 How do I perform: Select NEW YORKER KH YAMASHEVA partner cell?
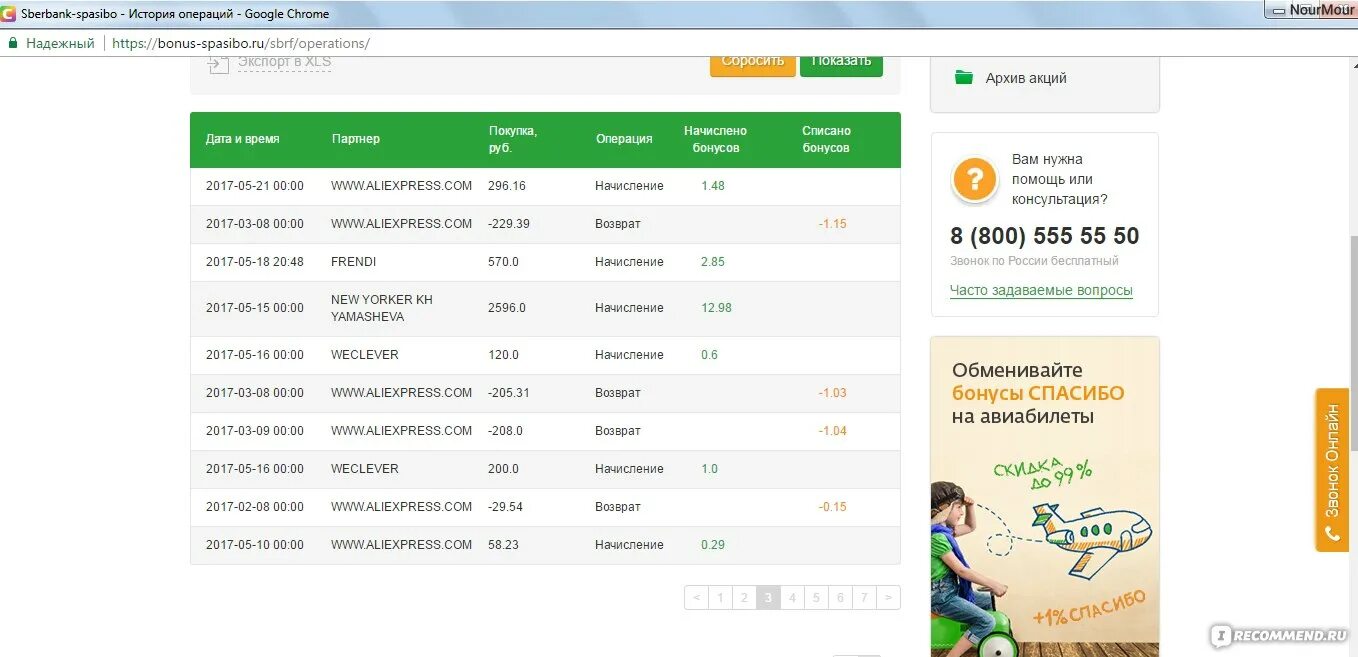click(x=382, y=308)
